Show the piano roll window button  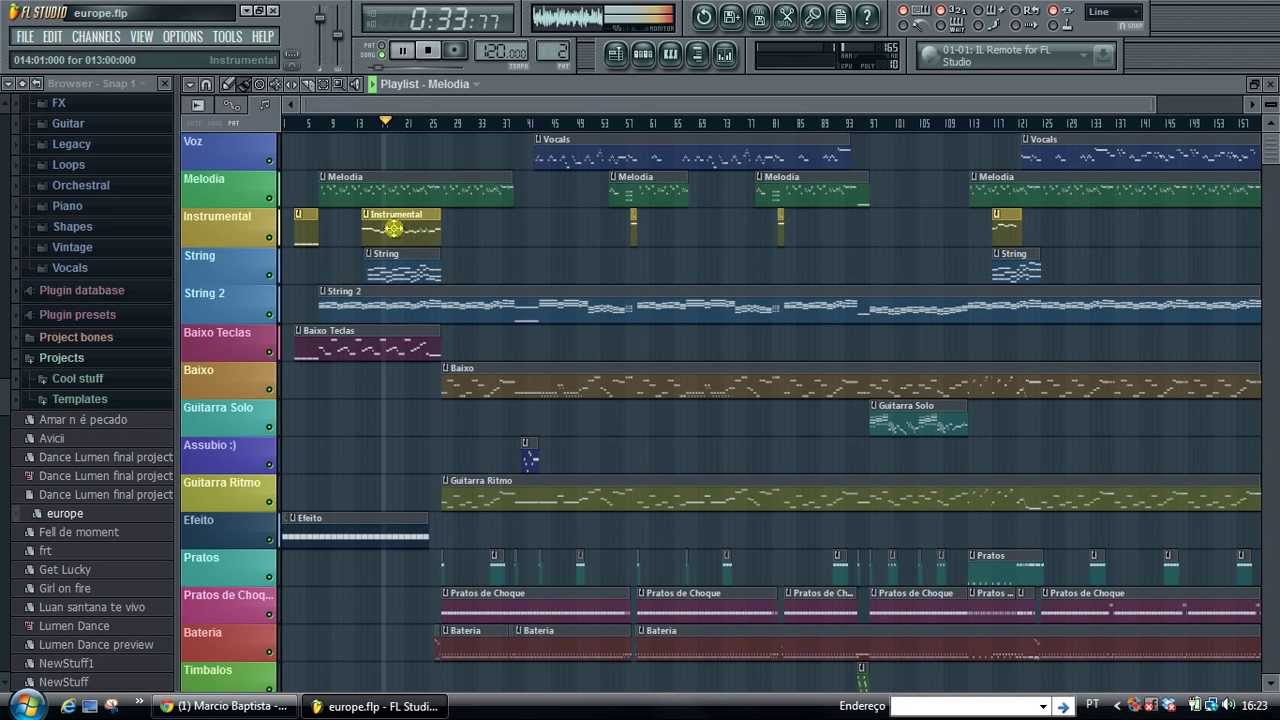670,54
